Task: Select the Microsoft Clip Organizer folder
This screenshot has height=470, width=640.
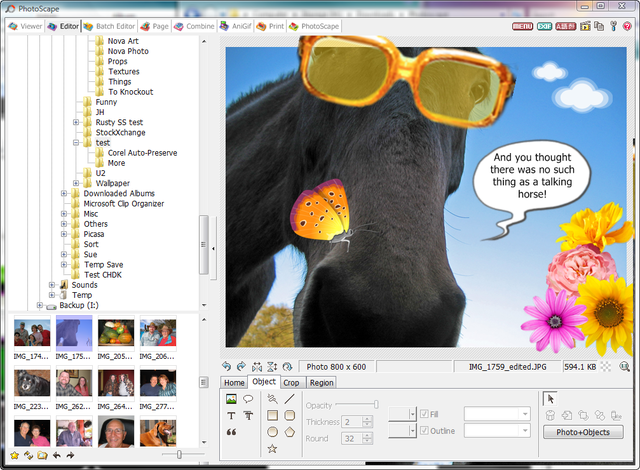Action: [124, 204]
